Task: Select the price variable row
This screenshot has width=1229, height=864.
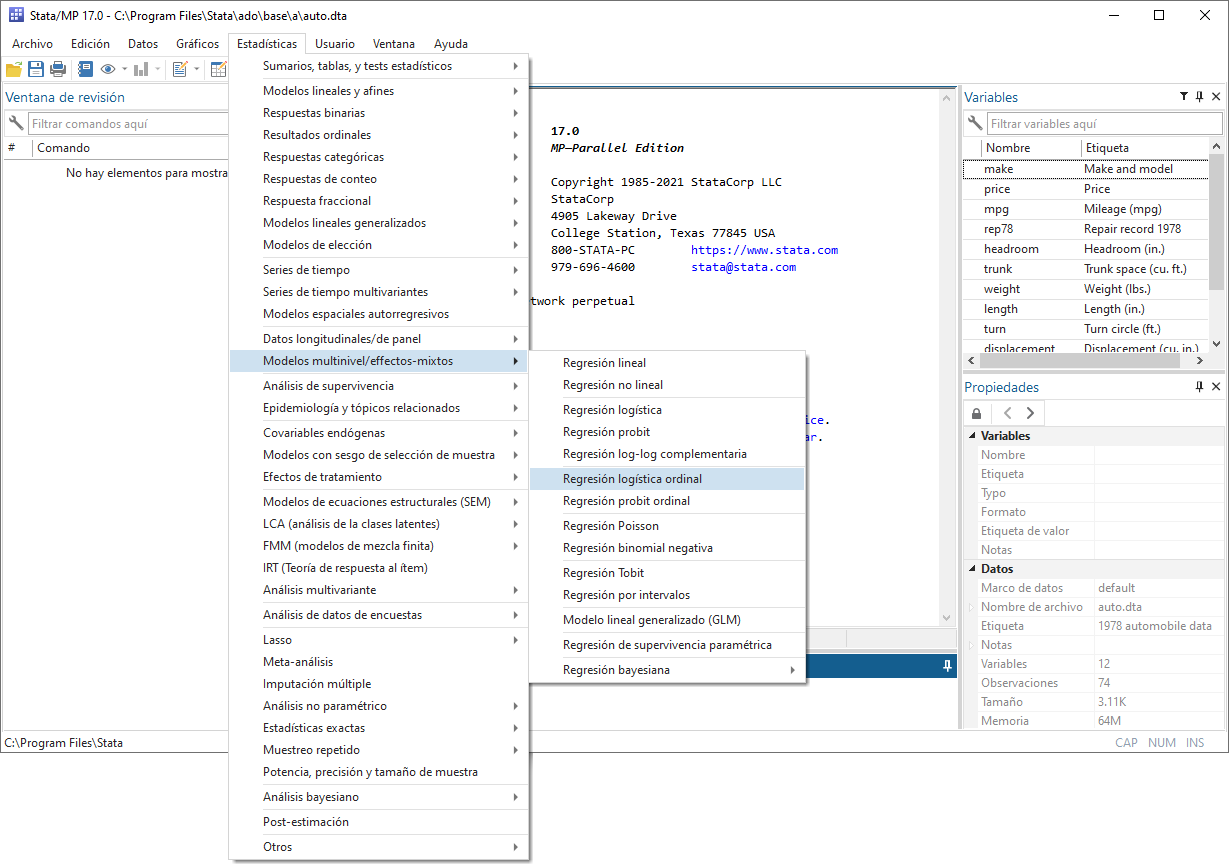Action: coord(1086,189)
